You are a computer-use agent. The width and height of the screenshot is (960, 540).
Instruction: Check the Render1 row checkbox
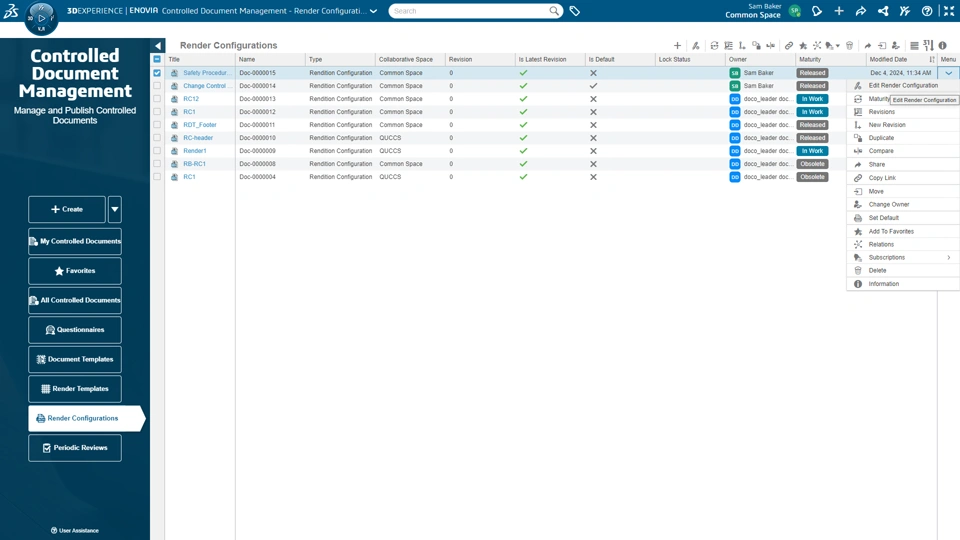click(157, 151)
